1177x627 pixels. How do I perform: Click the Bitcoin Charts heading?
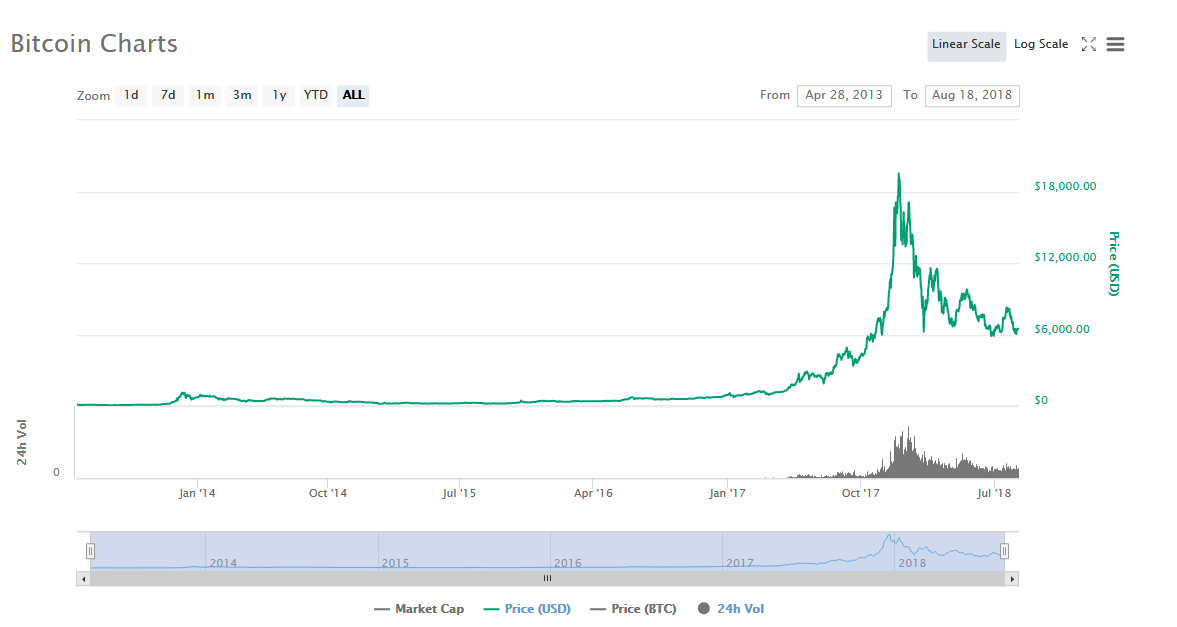tap(94, 44)
